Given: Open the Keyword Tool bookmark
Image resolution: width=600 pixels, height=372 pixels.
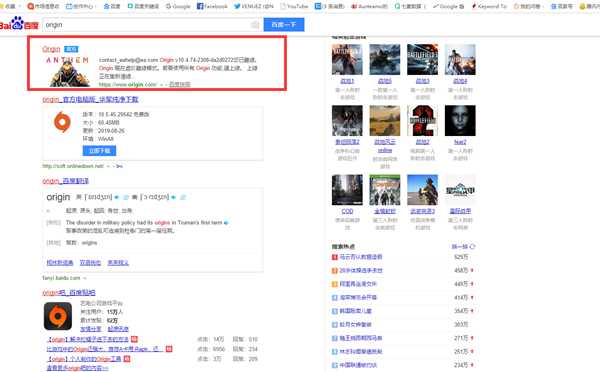Looking at the screenshot, I should [489, 6].
